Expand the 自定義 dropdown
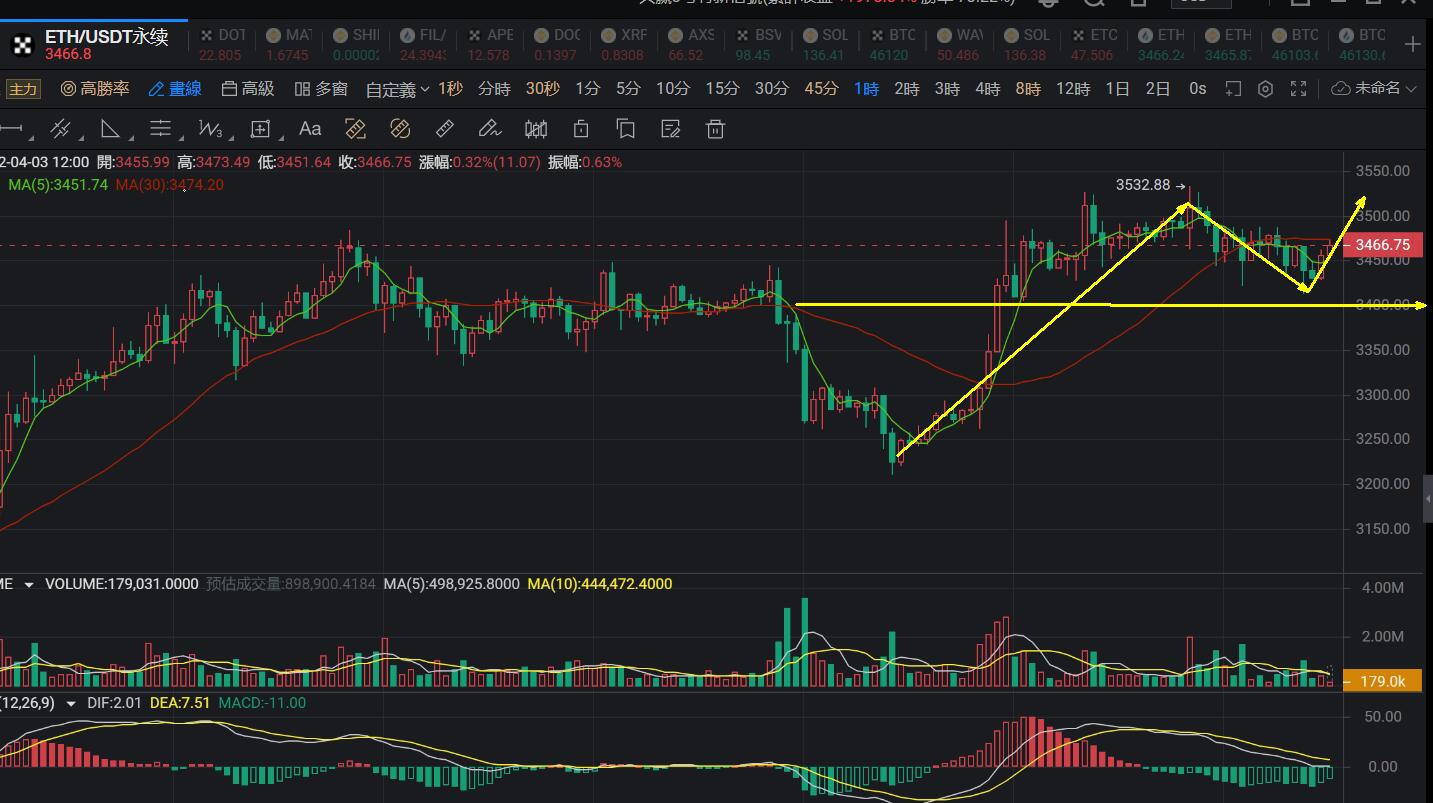The height and width of the screenshot is (803, 1433). point(397,90)
